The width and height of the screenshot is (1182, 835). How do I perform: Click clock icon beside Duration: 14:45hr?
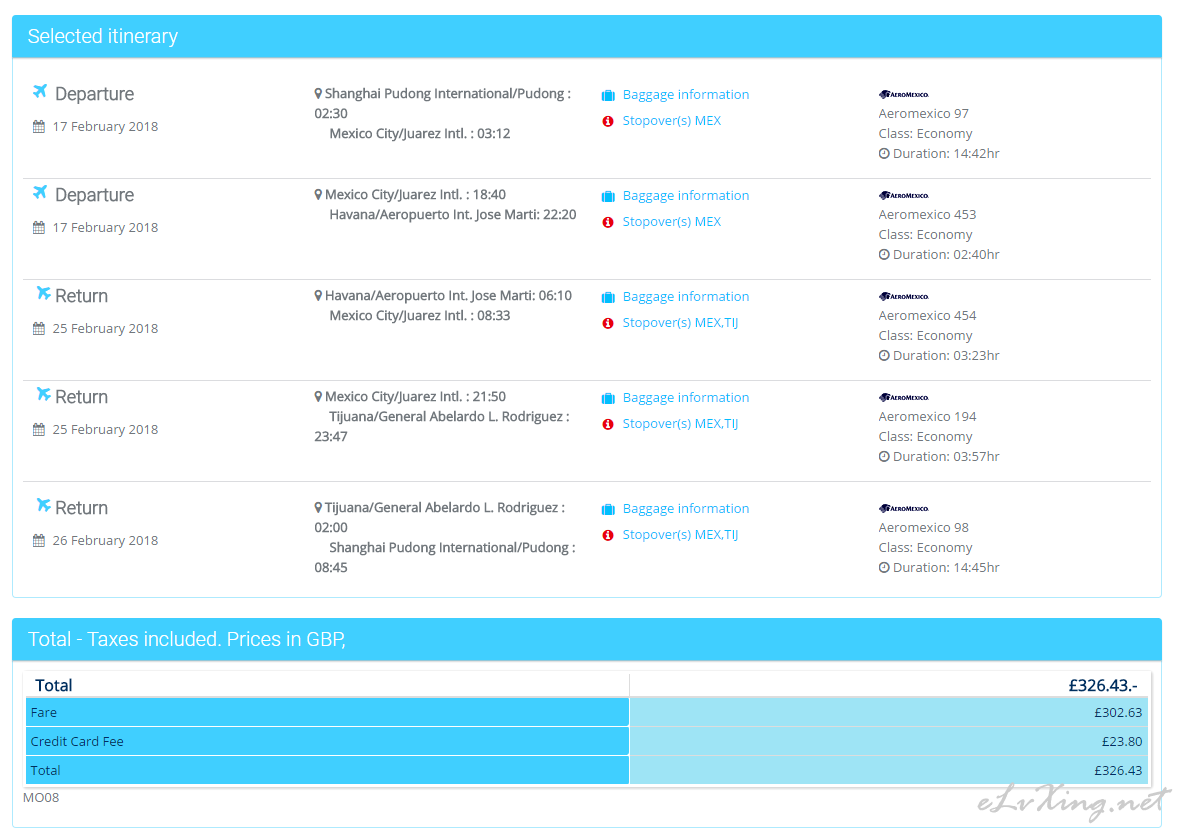click(883, 567)
